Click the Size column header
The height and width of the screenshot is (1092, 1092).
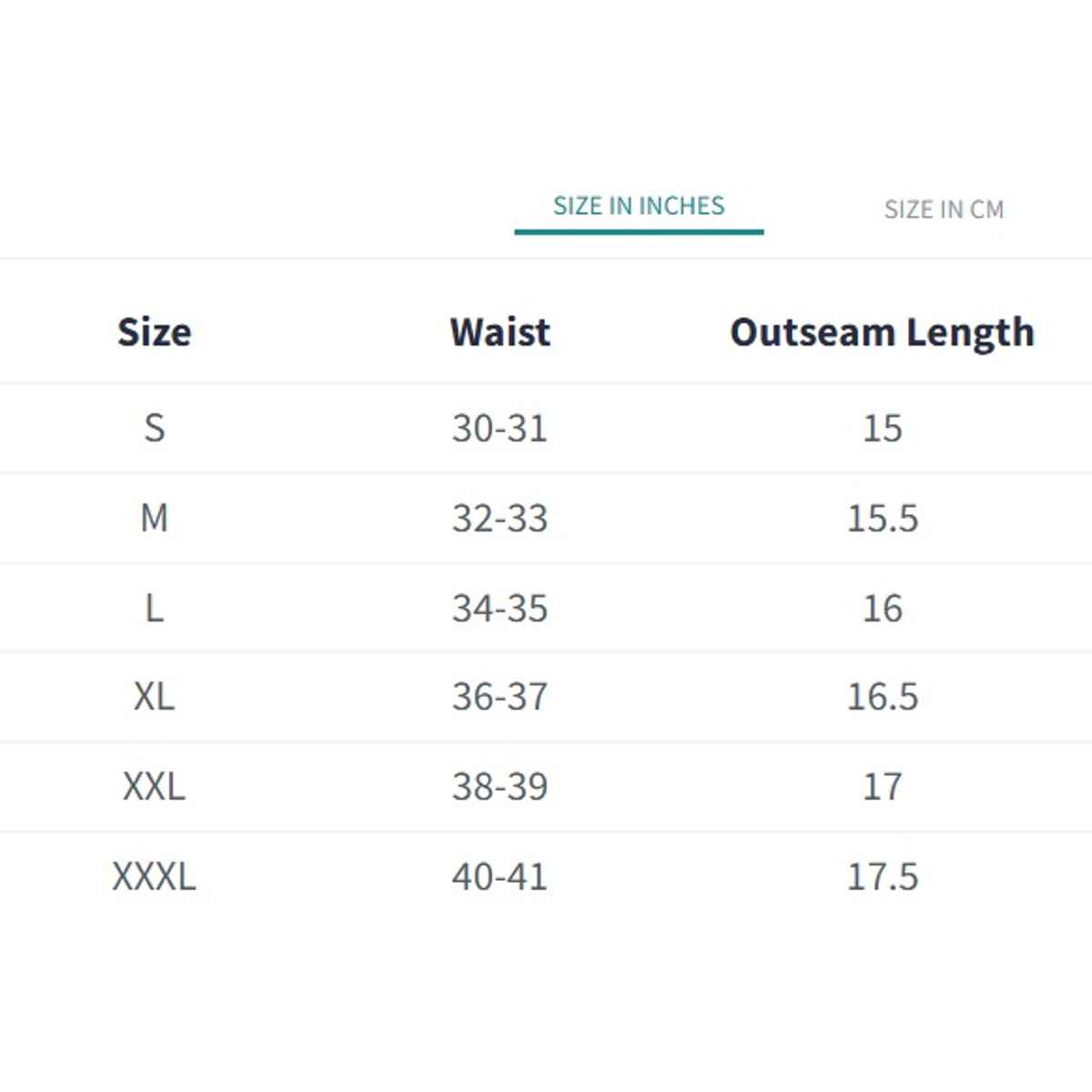[155, 332]
